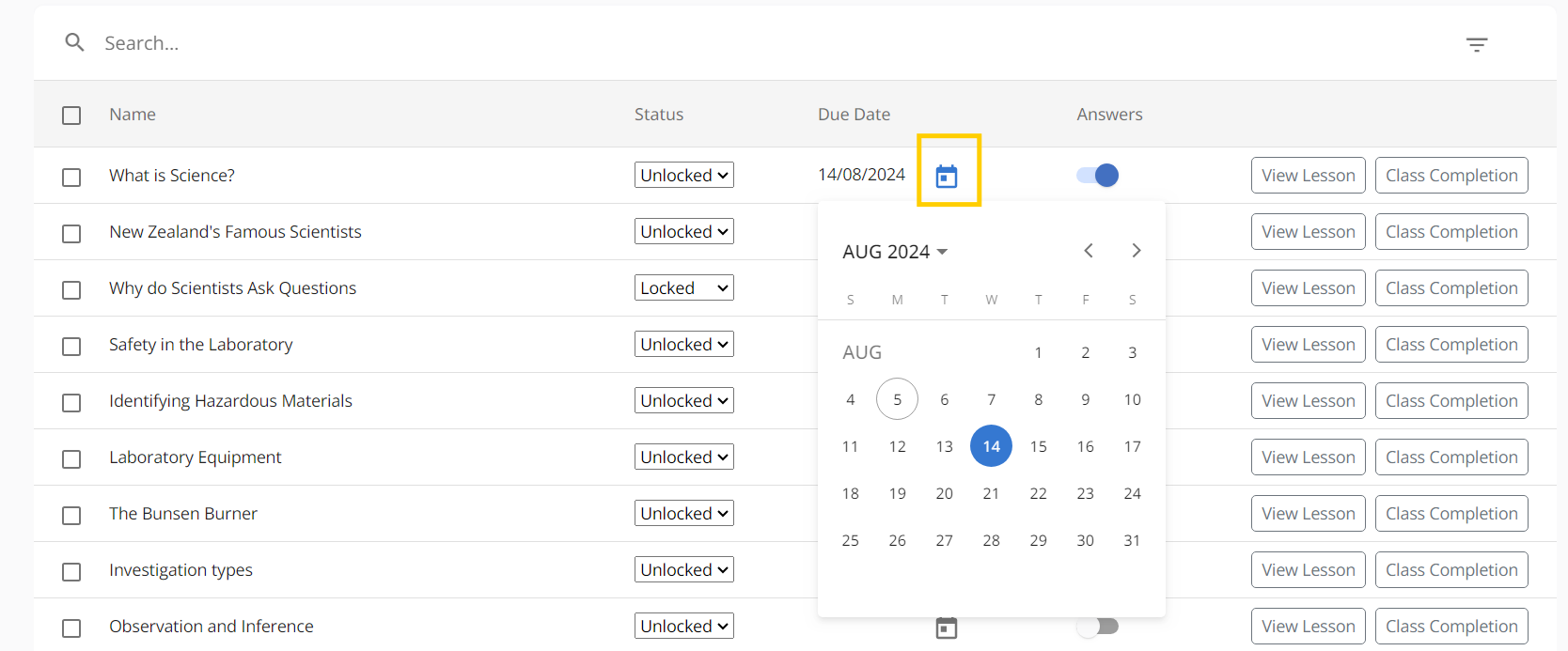Click the search magnifier icon
This screenshot has height=651, width=1568.
click(x=74, y=42)
